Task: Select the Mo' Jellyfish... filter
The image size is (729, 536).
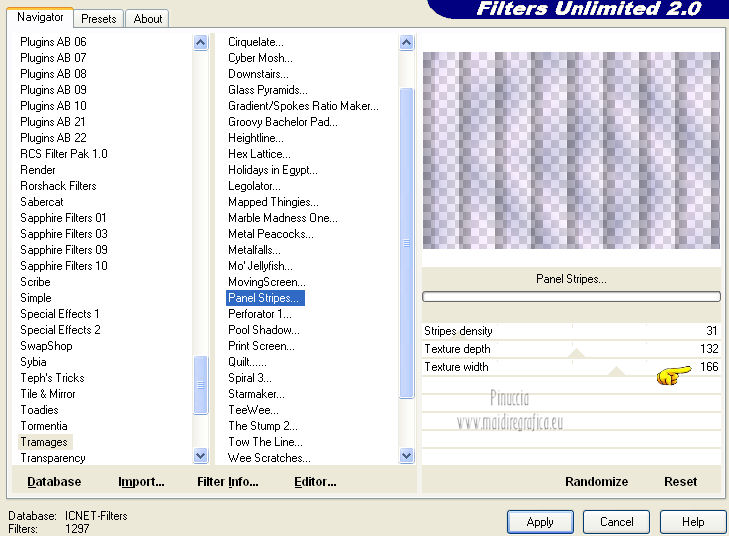Action: pos(260,266)
